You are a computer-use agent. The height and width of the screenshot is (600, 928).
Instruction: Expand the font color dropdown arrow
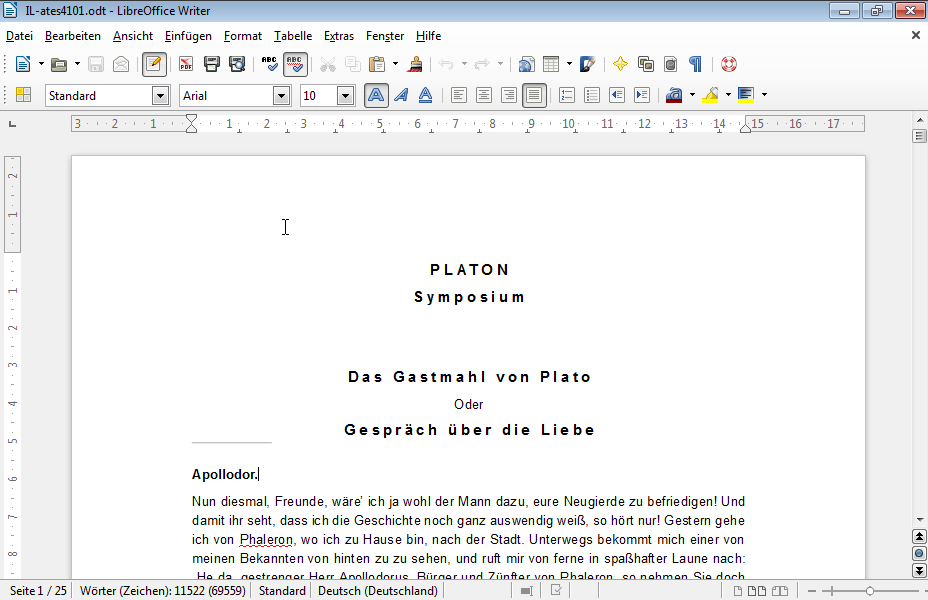point(692,95)
